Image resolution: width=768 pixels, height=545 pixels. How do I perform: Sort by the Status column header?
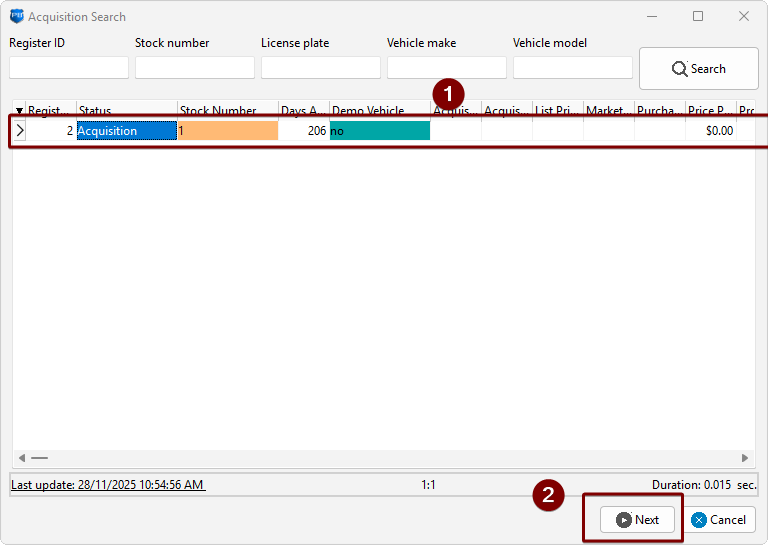tap(126, 111)
